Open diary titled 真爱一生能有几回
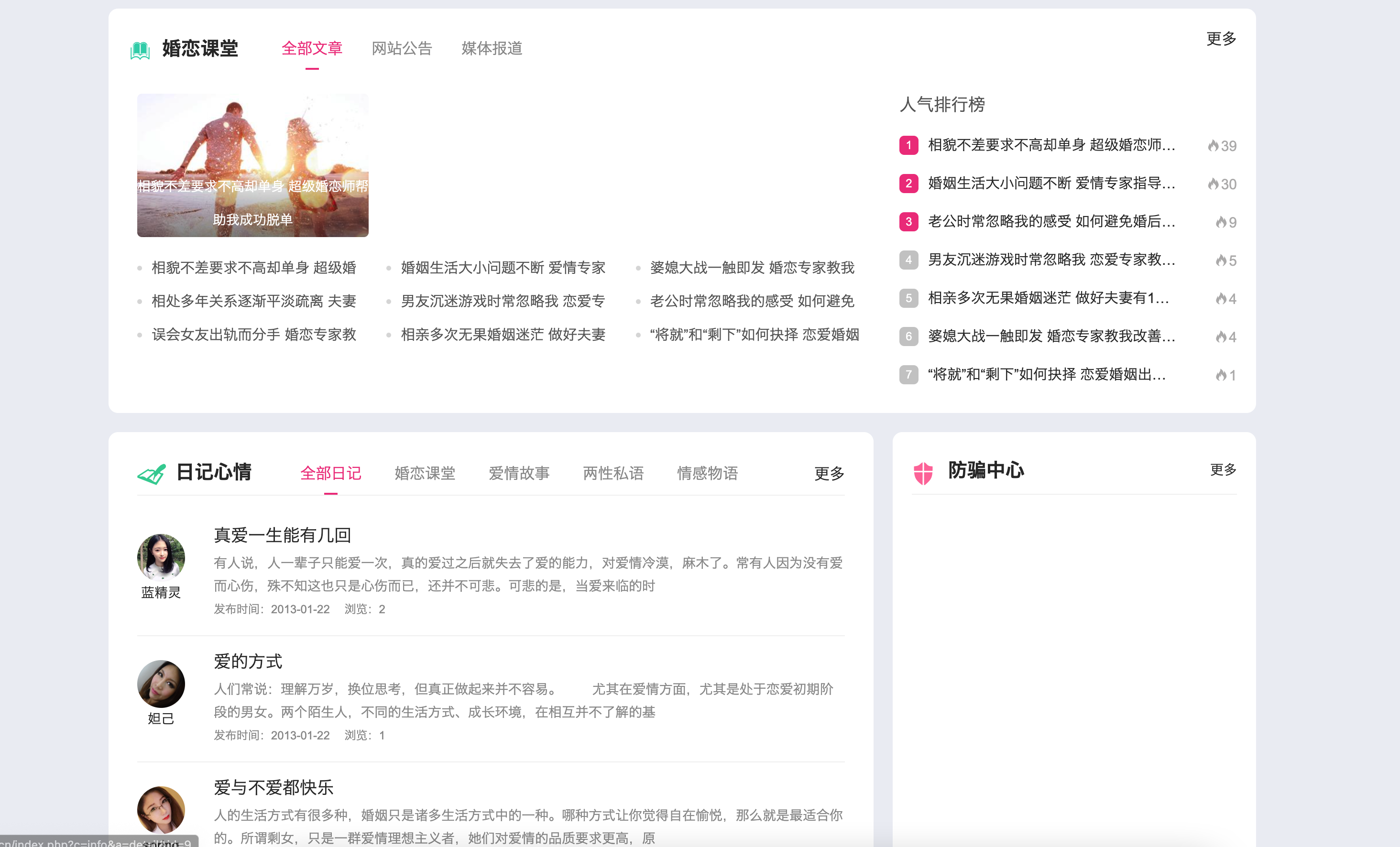 click(x=283, y=535)
